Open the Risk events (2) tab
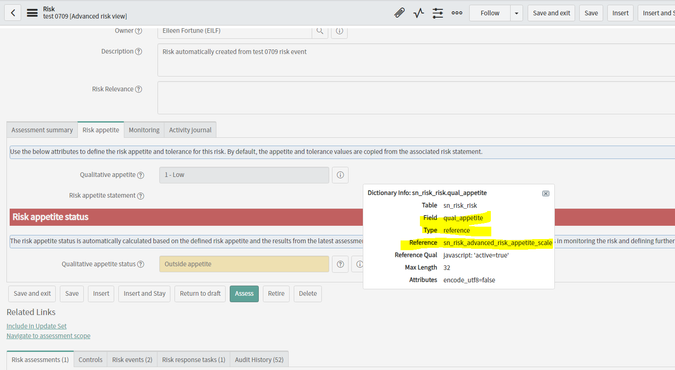Viewport: 675px width, 370px height. click(132, 360)
